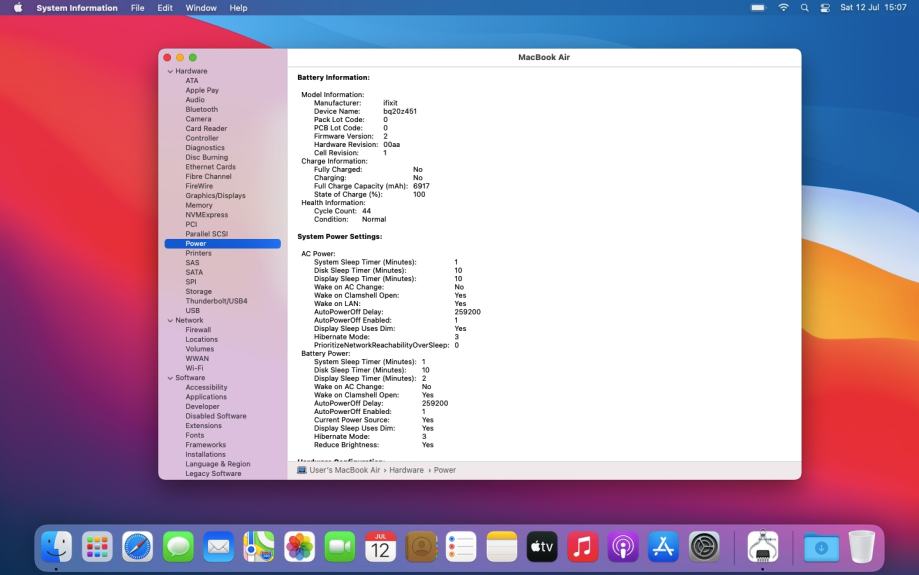Viewport: 919px width, 575px height.
Task: Open the Window menu
Action: pos(201,8)
